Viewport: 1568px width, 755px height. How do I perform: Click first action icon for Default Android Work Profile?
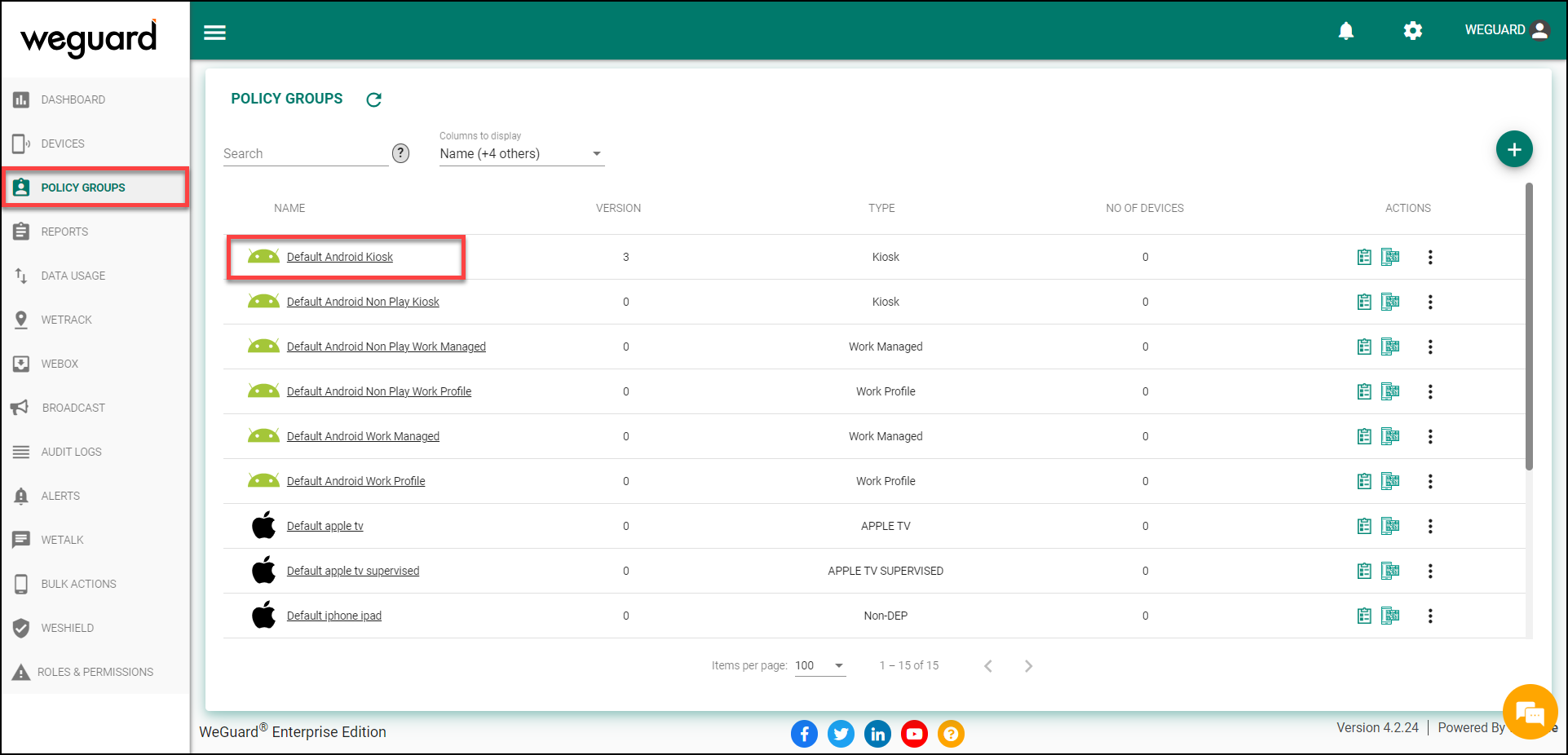pos(1364,481)
